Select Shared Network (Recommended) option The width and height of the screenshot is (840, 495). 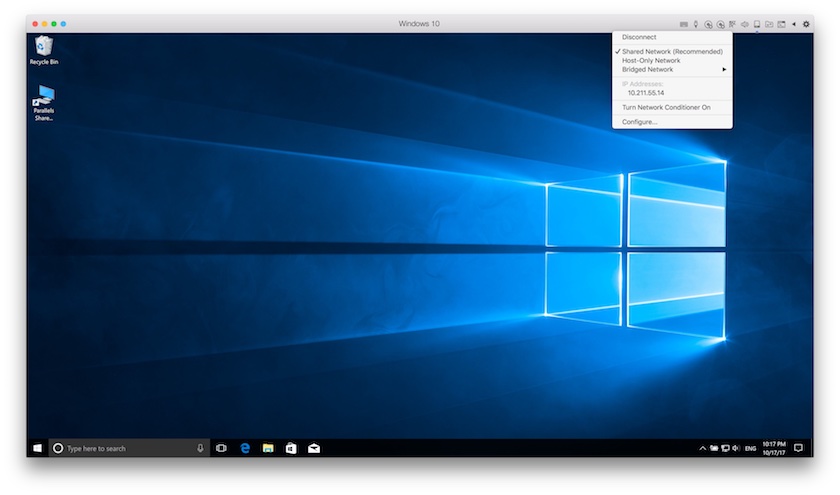[x=672, y=51]
